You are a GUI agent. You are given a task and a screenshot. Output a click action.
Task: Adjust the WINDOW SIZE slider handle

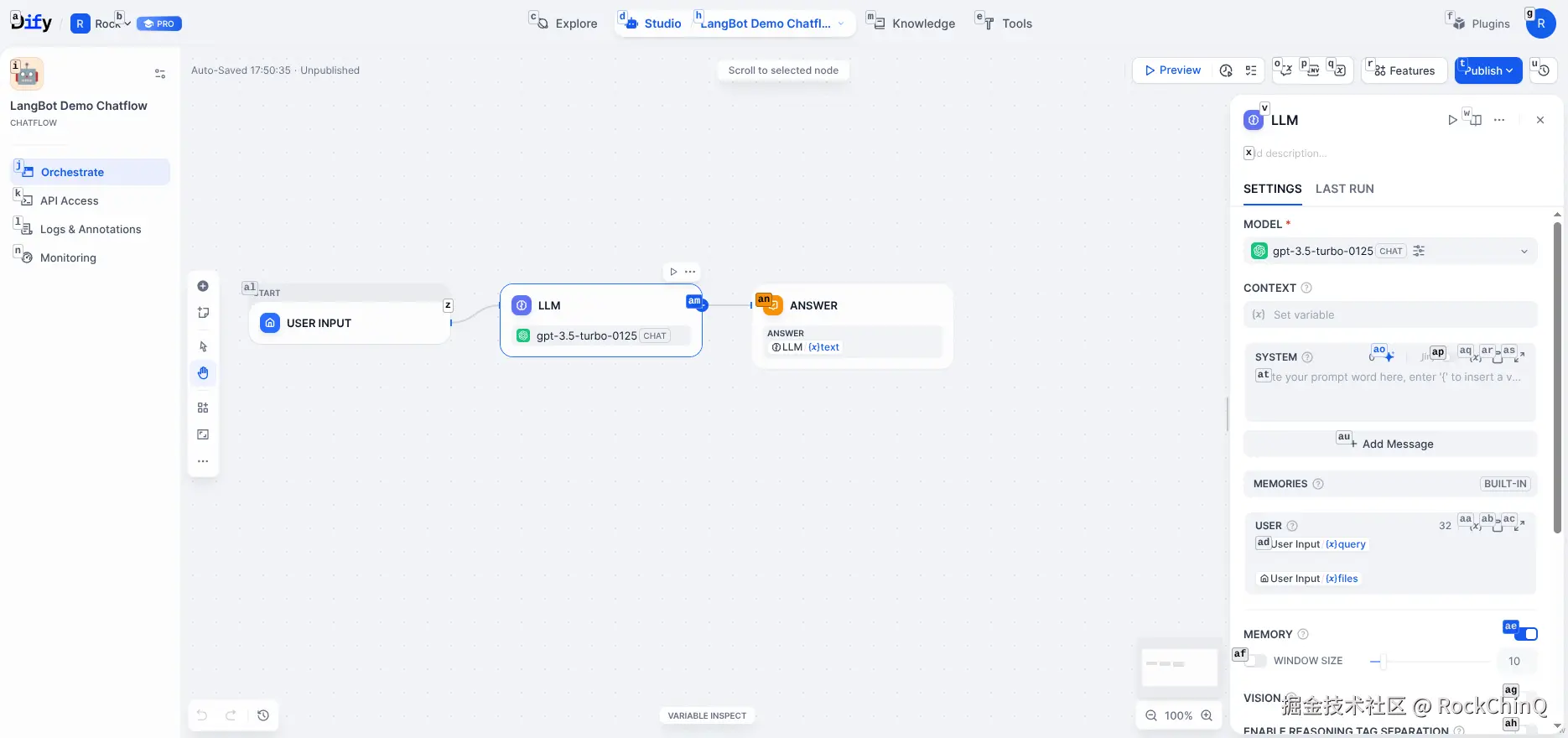[1383, 661]
